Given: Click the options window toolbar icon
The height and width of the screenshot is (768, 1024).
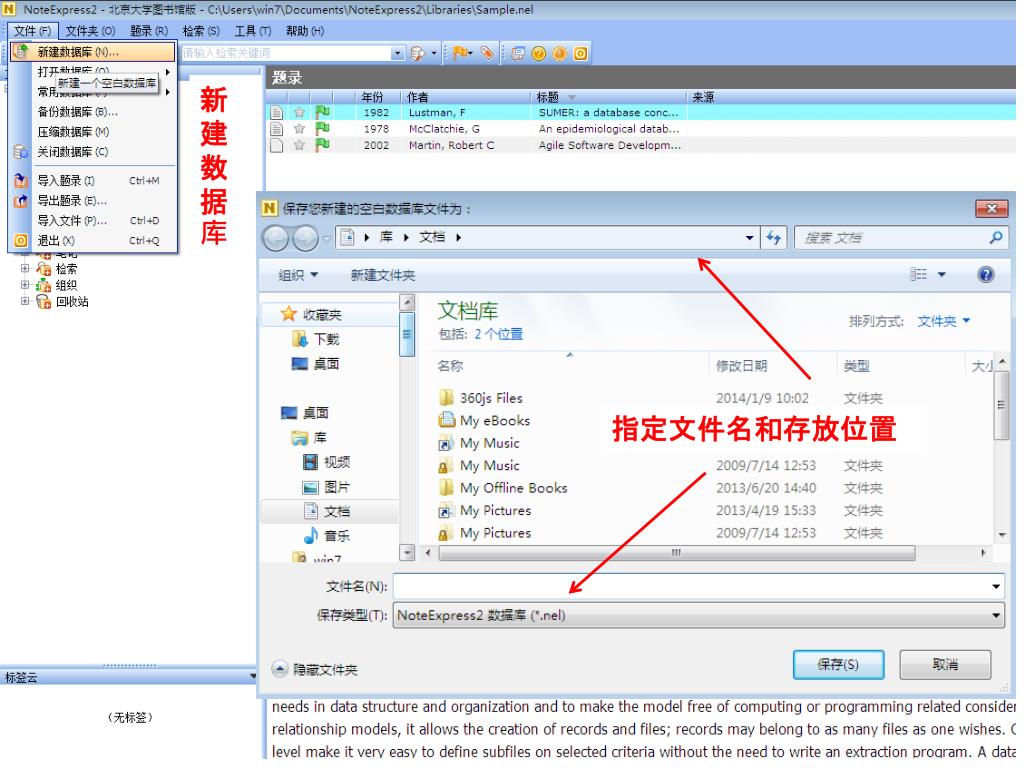Looking at the screenshot, I should pos(518,54).
